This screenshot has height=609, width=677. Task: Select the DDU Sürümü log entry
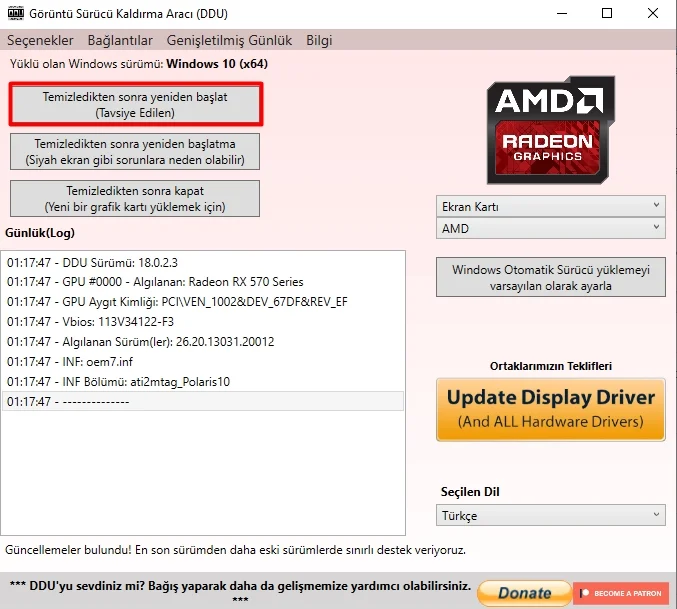coord(92,262)
